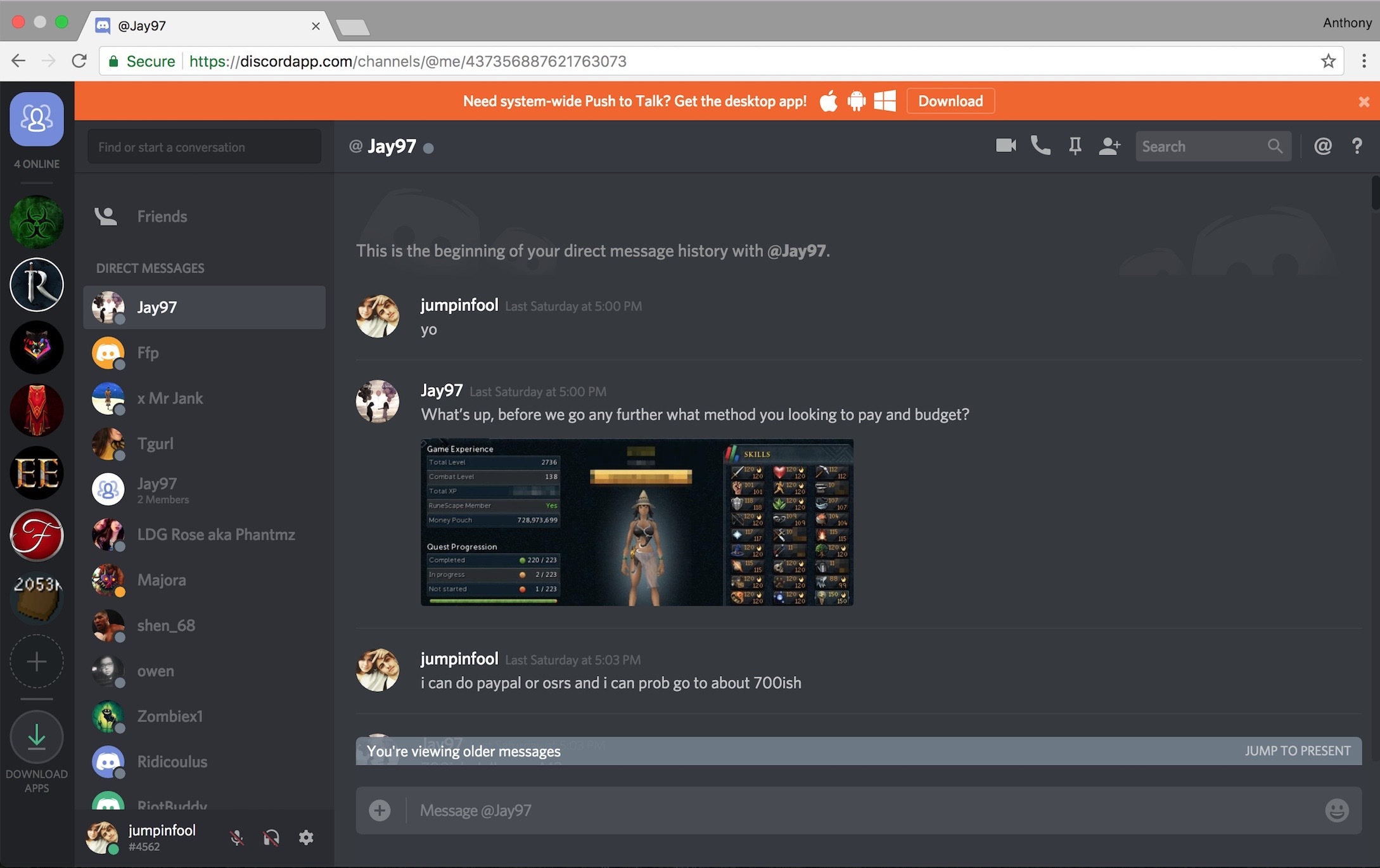The width and height of the screenshot is (1380, 868).
Task: Open pinned messages panel
Action: 1075,146
